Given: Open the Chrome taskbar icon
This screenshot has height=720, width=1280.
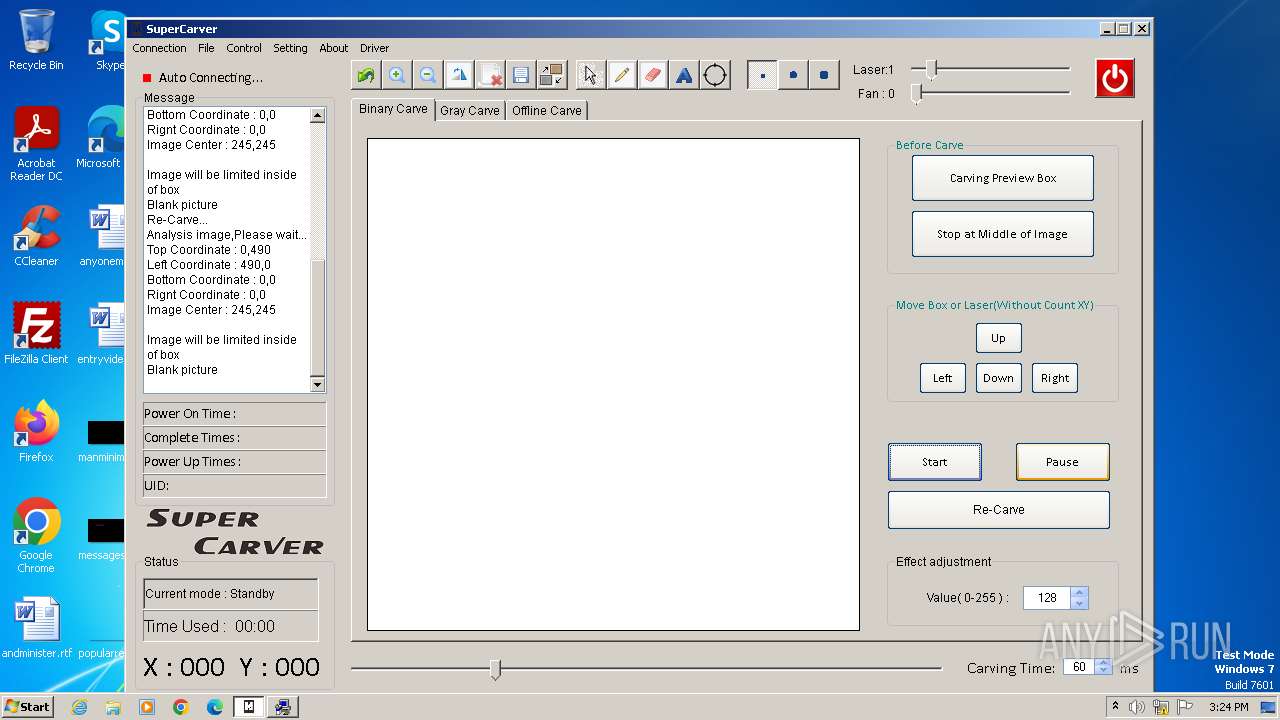Looking at the screenshot, I should tap(181, 707).
